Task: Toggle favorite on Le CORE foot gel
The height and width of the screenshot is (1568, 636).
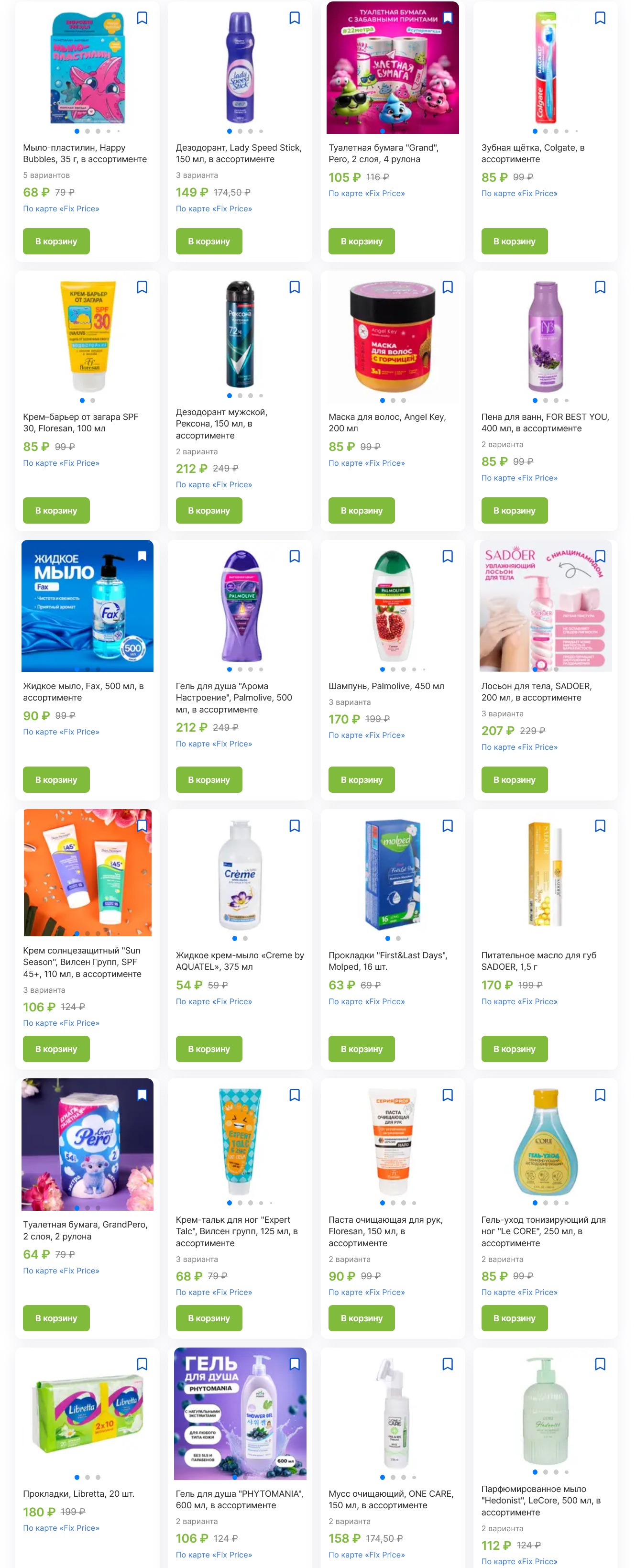Action: (600, 1095)
